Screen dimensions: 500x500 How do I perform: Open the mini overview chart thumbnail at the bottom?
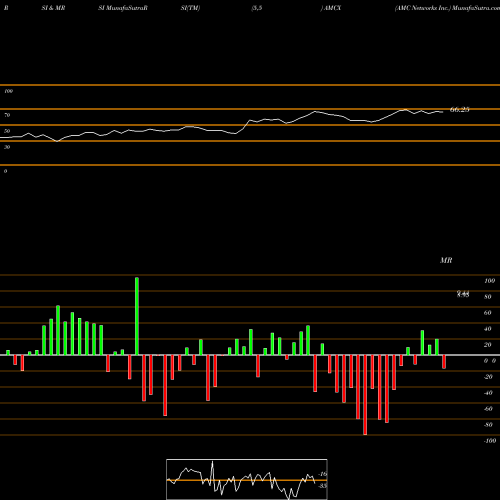point(247,479)
